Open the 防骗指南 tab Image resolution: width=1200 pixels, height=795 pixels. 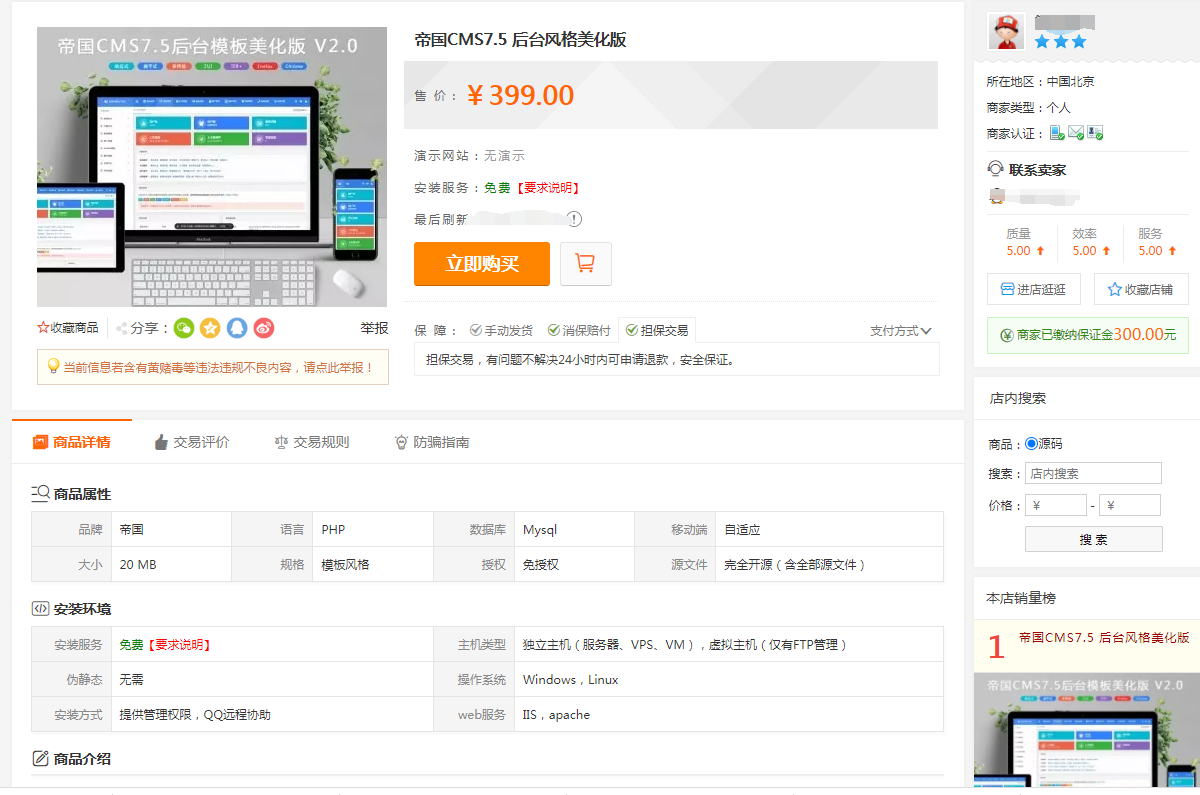coord(432,442)
